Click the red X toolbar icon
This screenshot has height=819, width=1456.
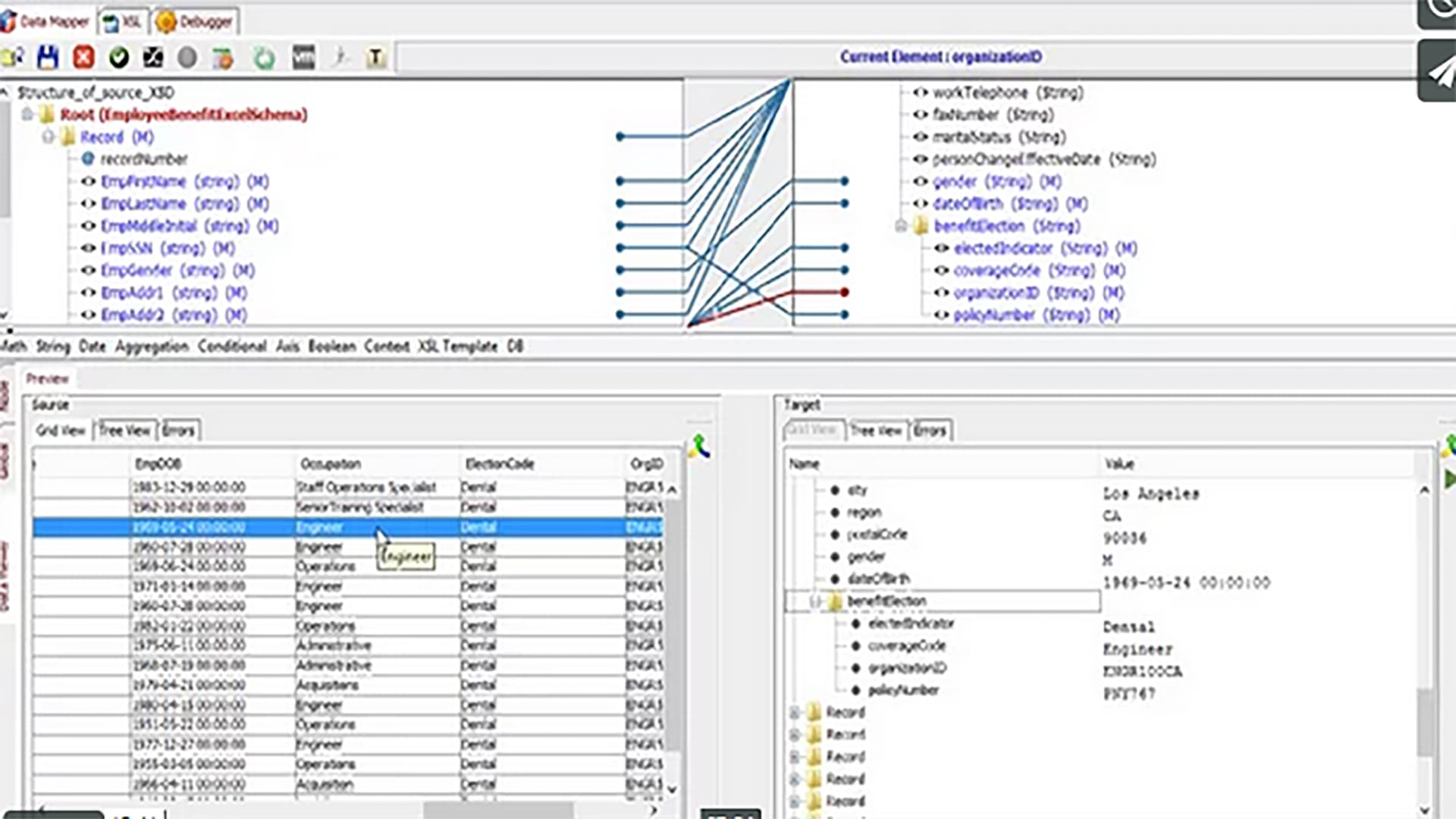pyautogui.click(x=83, y=57)
